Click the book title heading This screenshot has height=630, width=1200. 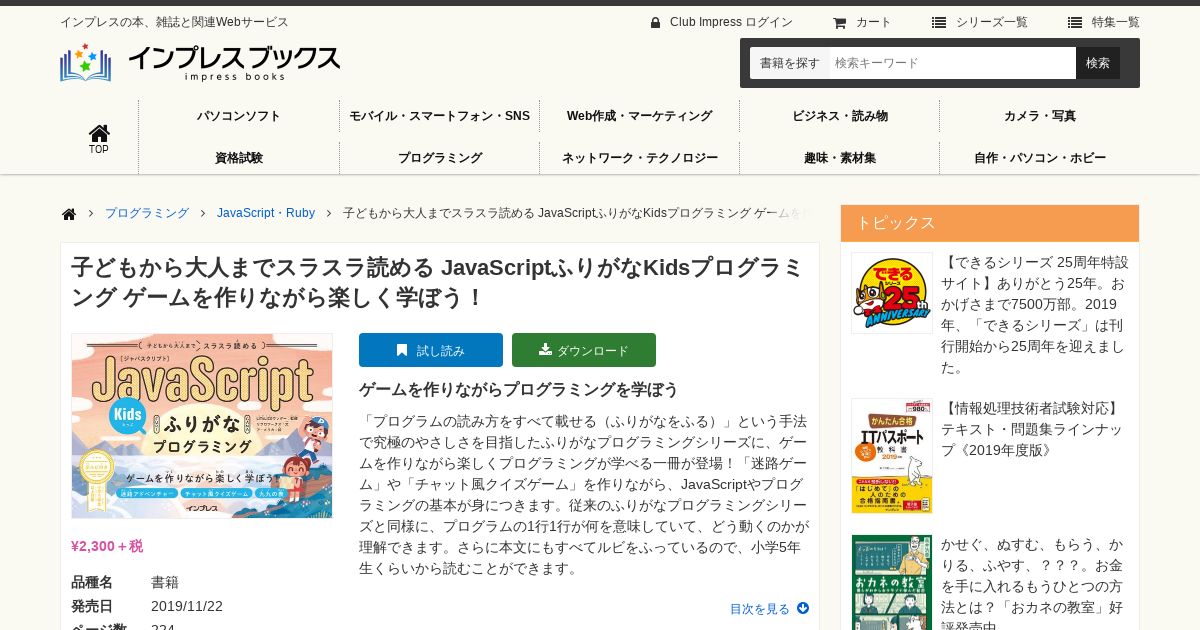tap(438, 283)
